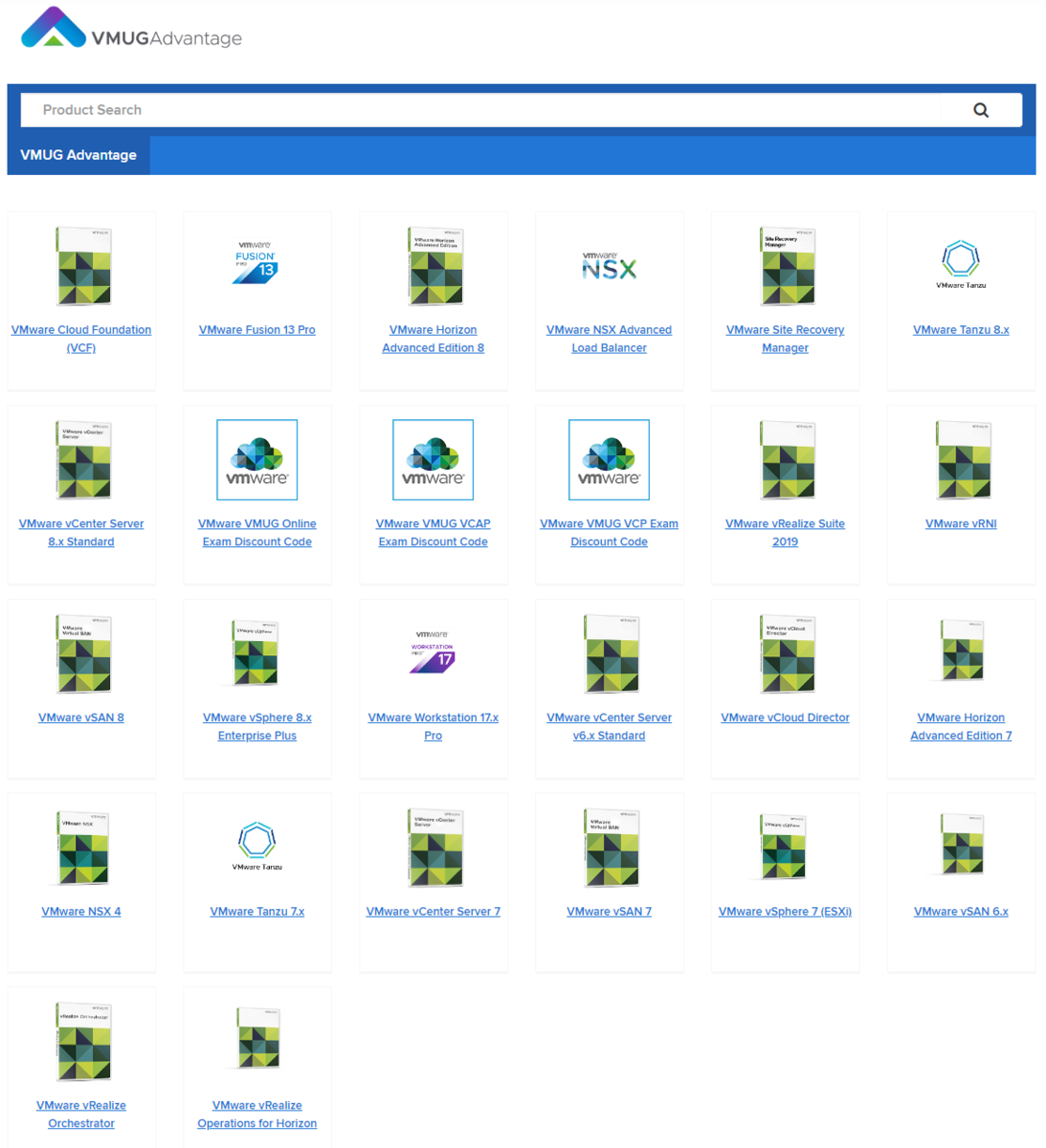The width and height of the screenshot is (1046, 1148).
Task: Click the vCenter Server 7 box image
Action: [x=435, y=849]
